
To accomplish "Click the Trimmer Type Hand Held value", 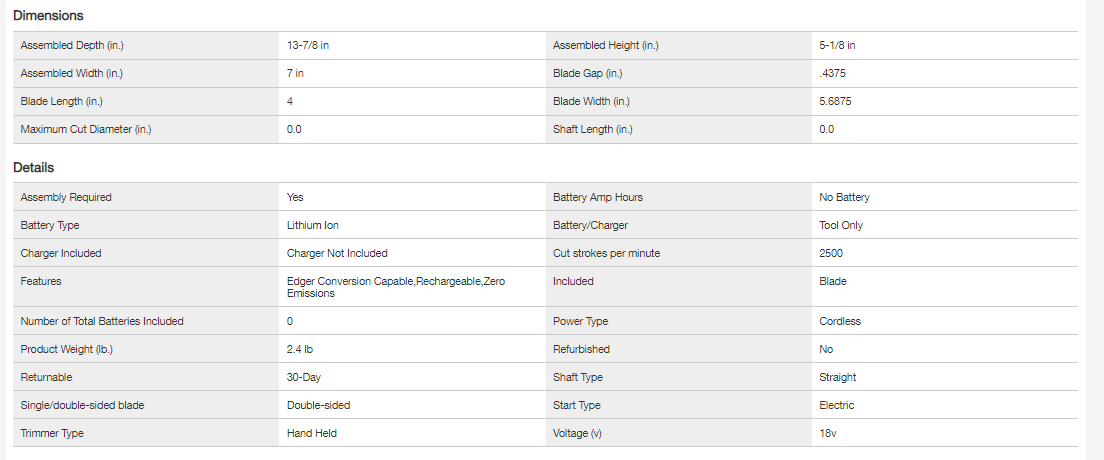I will pos(311,433).
